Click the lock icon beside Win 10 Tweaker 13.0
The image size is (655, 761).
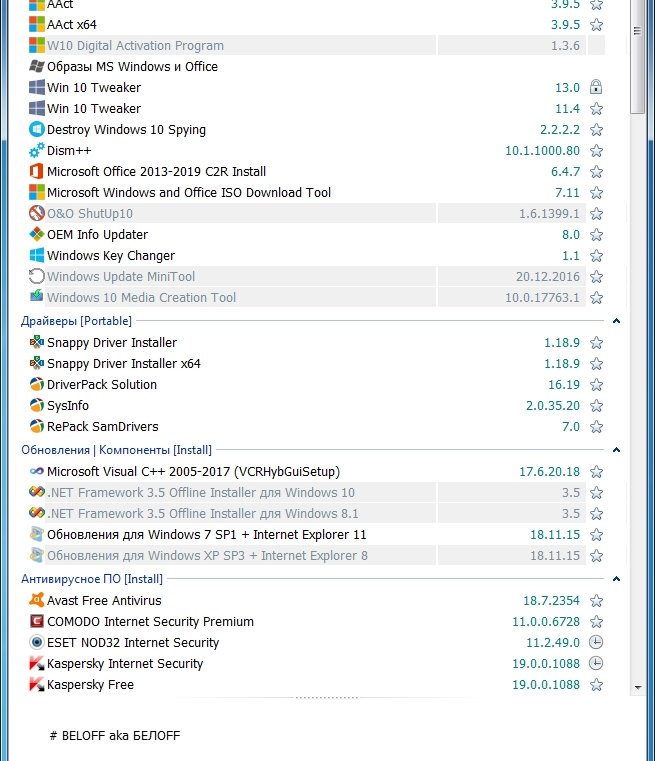[x=596, y=87]
